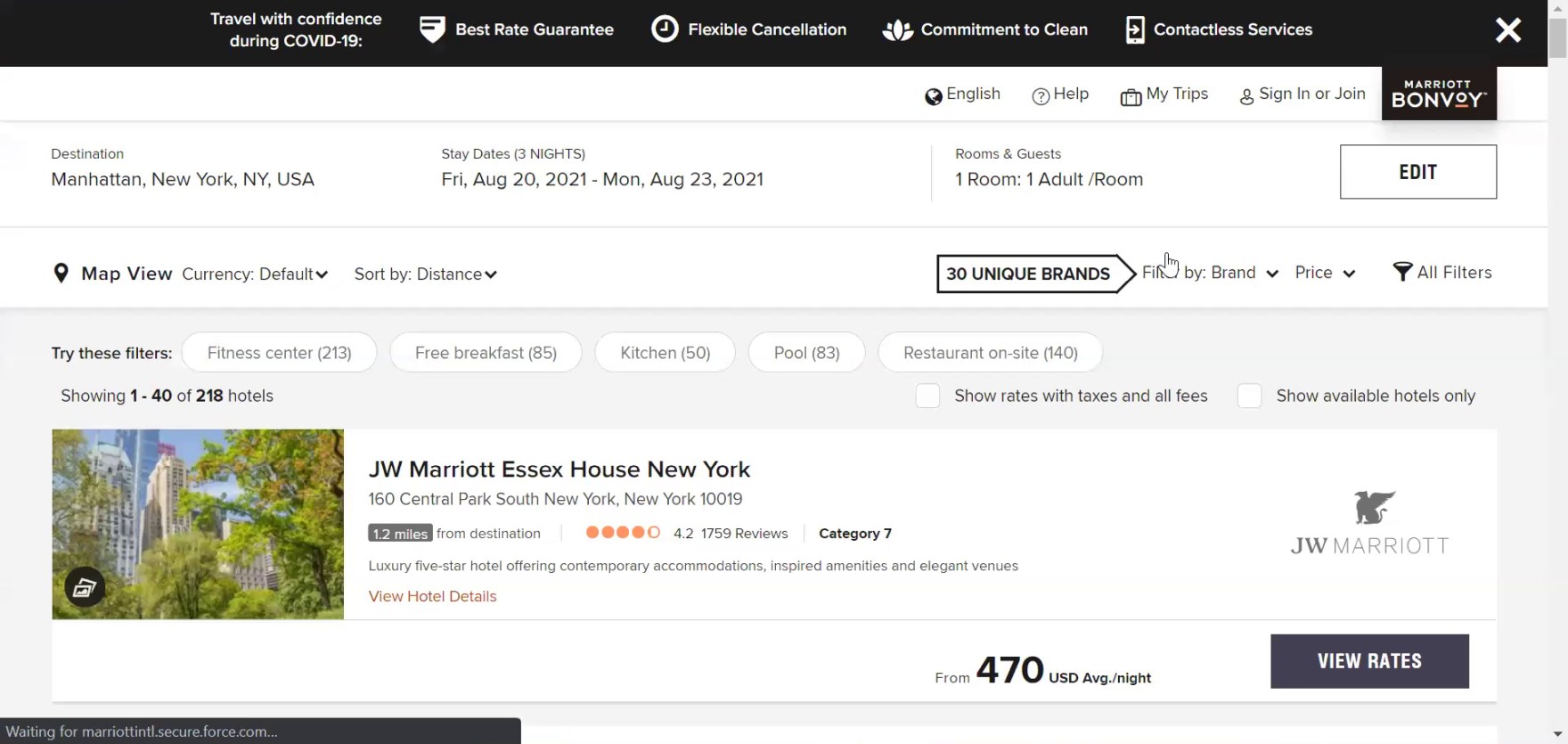Click the Commitment to Clean lotus icon
This screenshot has width=1568, height=744.
pyautogui.click(x=897, y=30)
